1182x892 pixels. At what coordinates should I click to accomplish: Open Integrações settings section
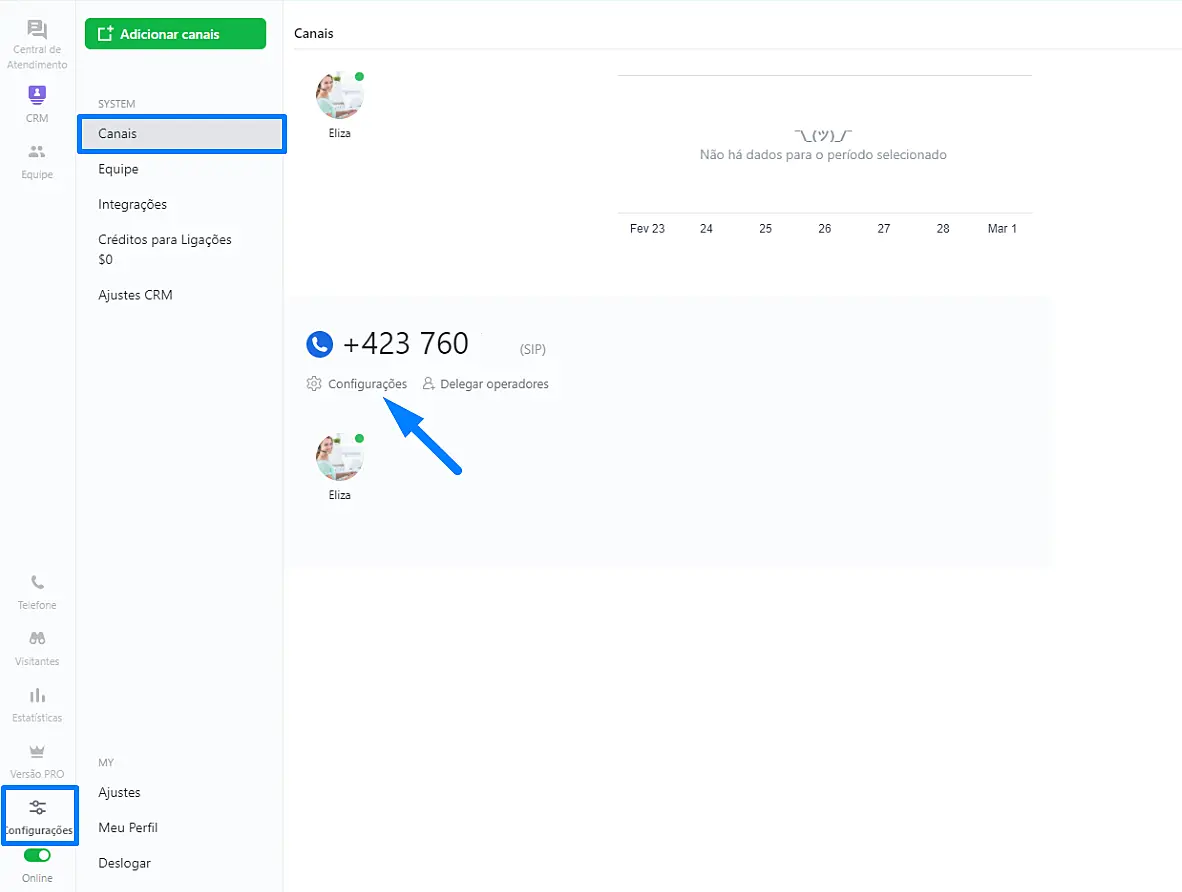pos(132,204)
